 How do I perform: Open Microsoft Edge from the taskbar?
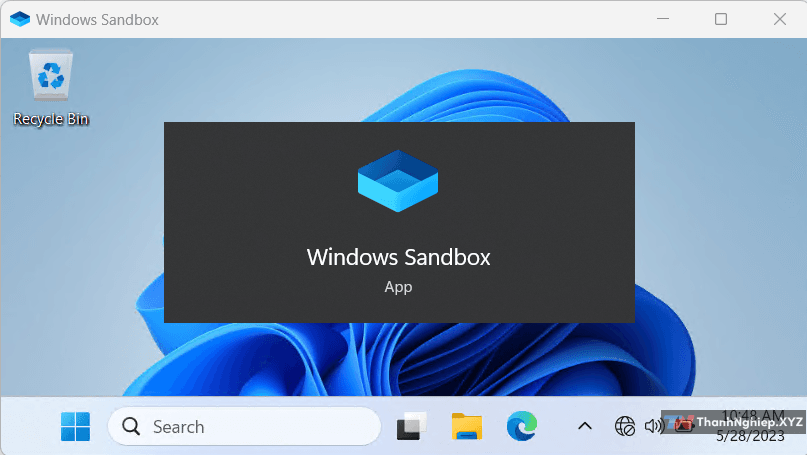point(522,426)
